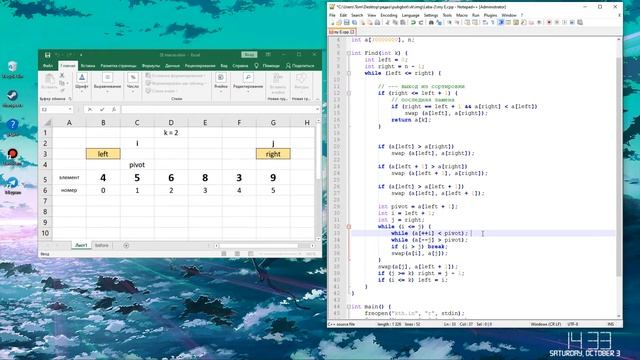Click the formula bar Cancel X icon
Screen dimensions: 640x360
[x=90, y=109]
